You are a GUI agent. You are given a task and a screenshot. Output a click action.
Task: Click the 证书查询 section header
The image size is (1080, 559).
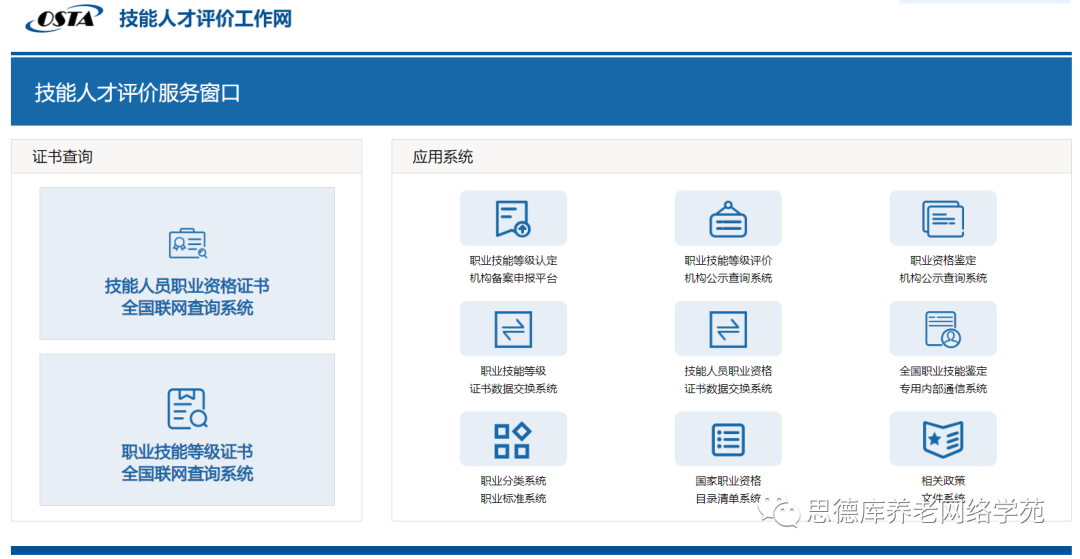tap(63, 157)
